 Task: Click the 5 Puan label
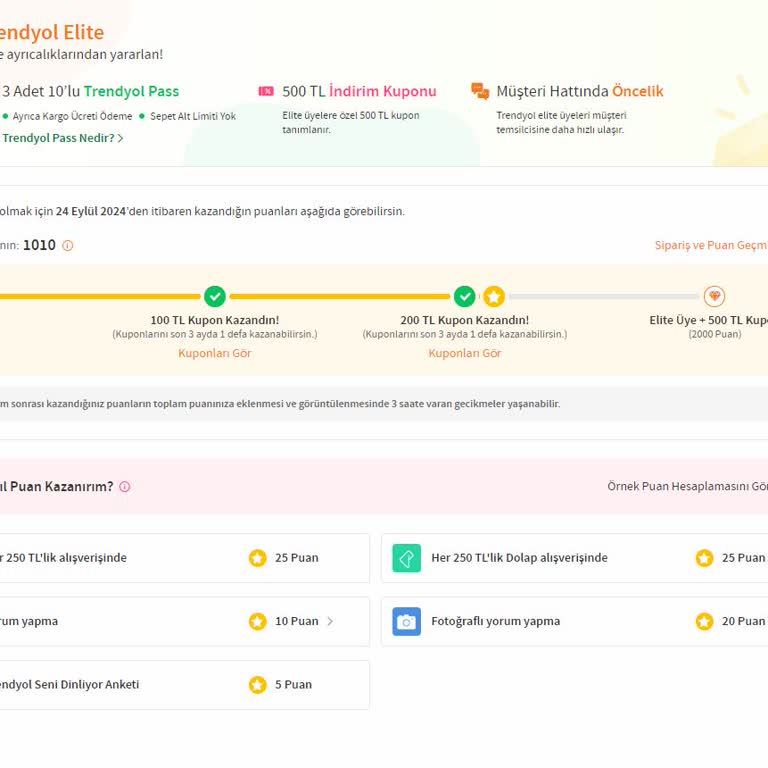click(293, 685)
